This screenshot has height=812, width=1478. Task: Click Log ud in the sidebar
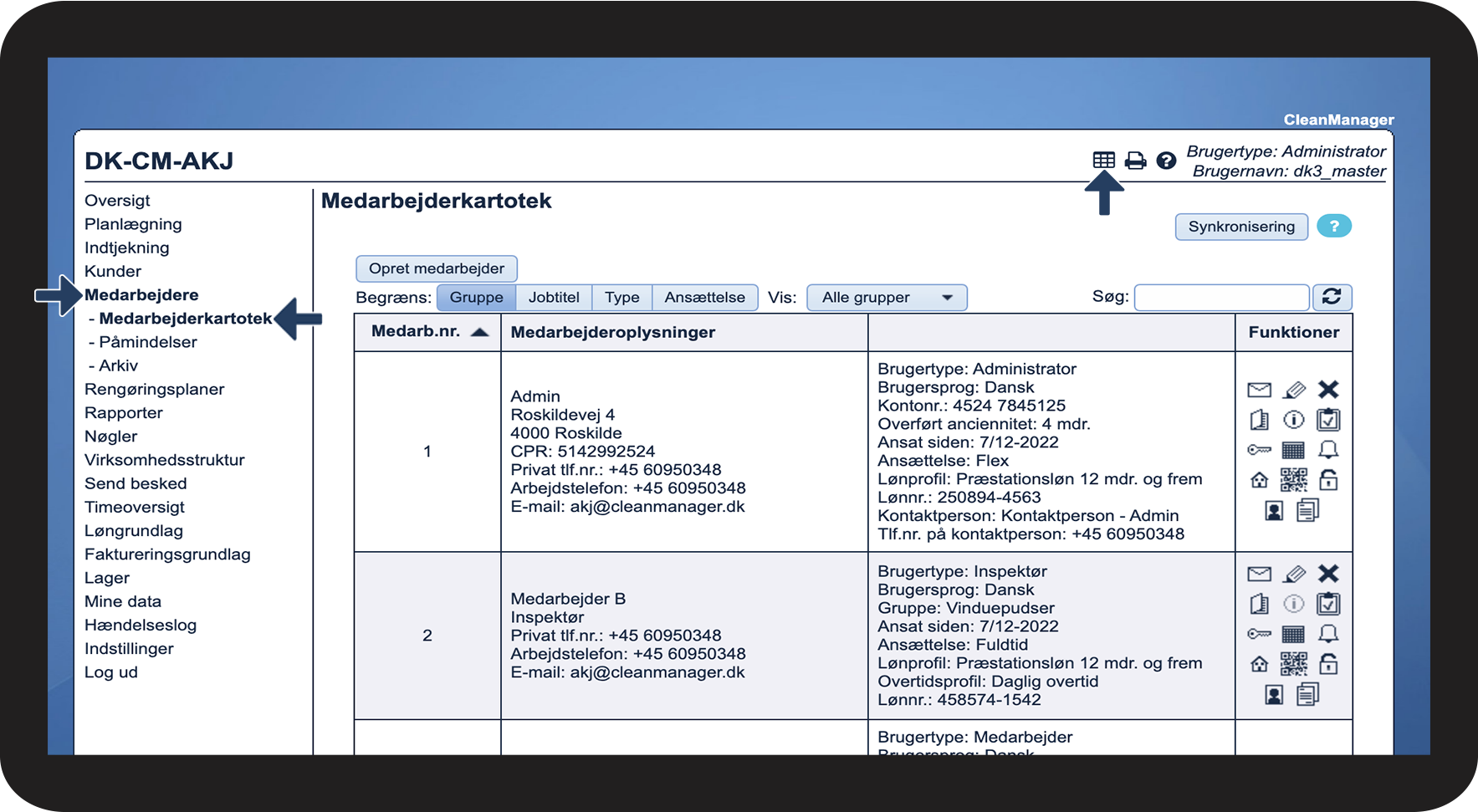pyautogui.click(x=111, y=672)
